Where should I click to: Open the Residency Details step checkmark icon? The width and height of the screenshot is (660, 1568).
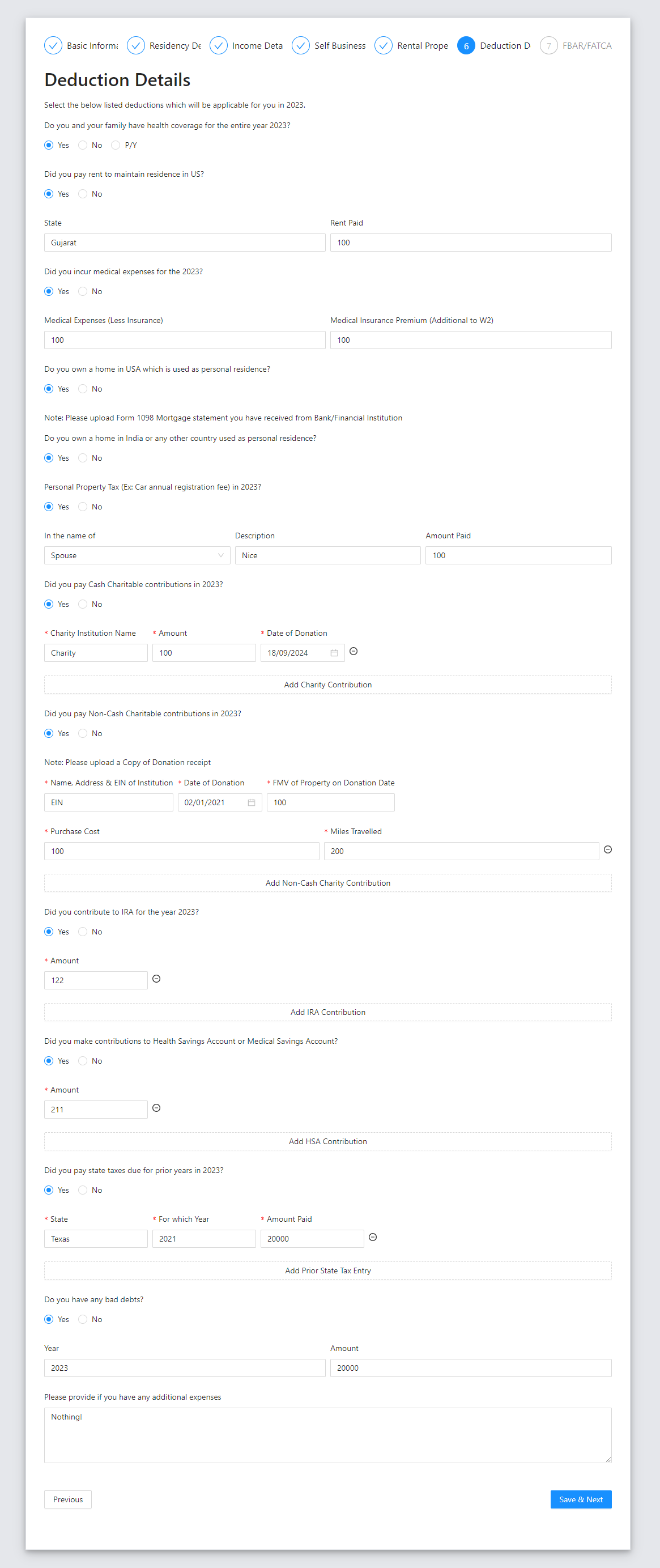click(x=135, y=46)
